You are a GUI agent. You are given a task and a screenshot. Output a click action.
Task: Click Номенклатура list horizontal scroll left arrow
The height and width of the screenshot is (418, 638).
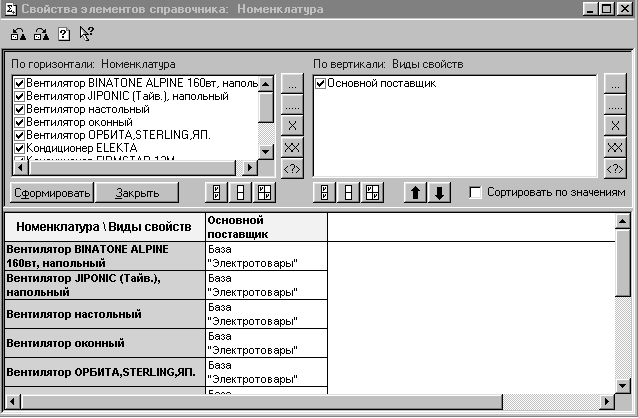click(21, 167)
